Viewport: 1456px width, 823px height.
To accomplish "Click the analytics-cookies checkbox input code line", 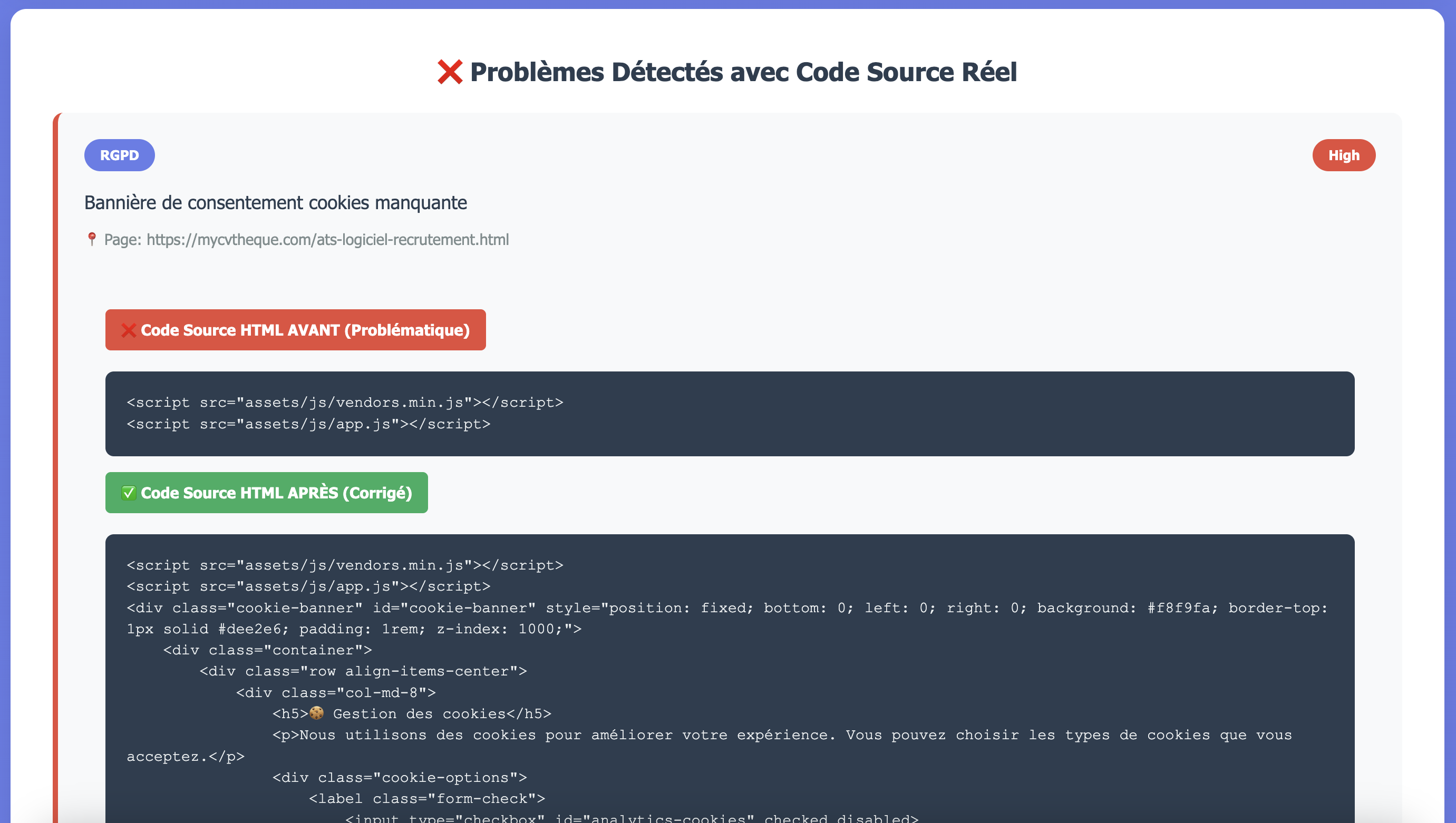I will pyautogui.click(x=632, y=817).
